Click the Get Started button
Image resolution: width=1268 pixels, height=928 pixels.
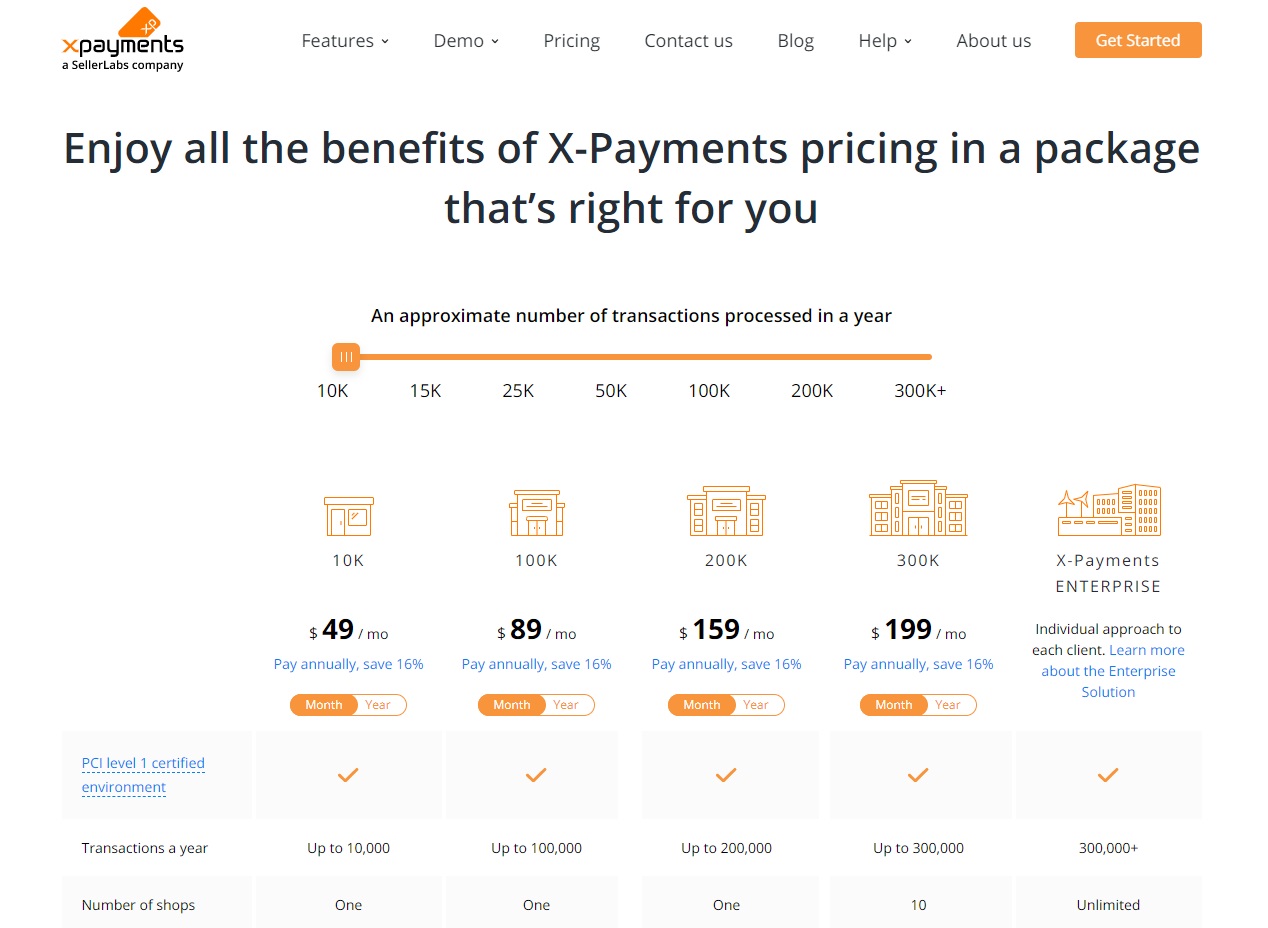1137,40
